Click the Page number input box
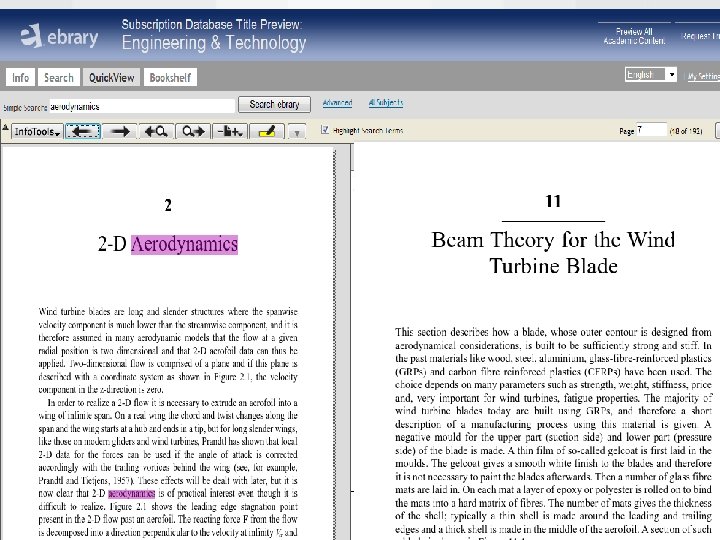Screen dimensions: 720x540 [x=651, y=130]
